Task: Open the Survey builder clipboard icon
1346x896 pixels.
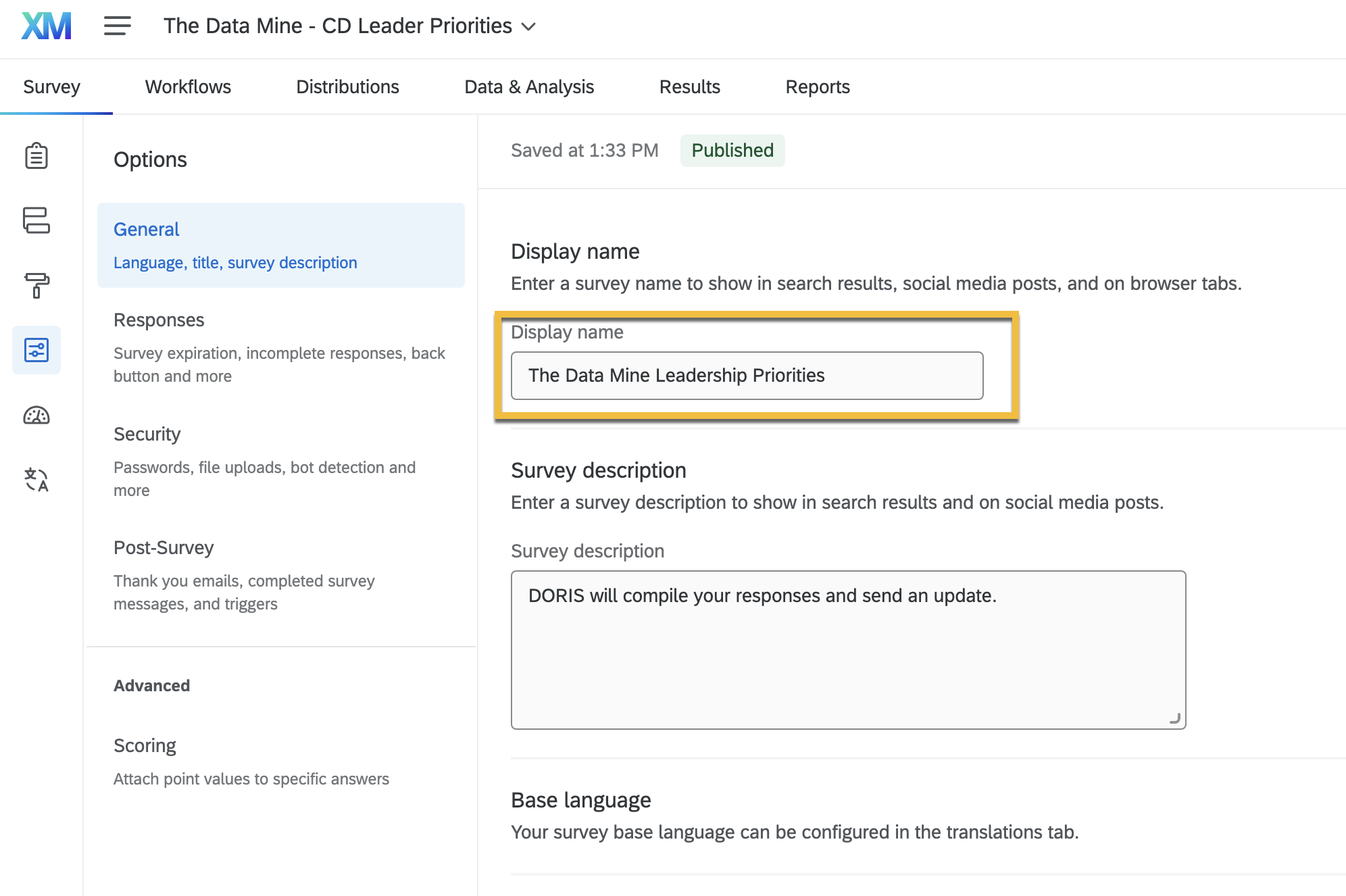Action: [36, 155]
